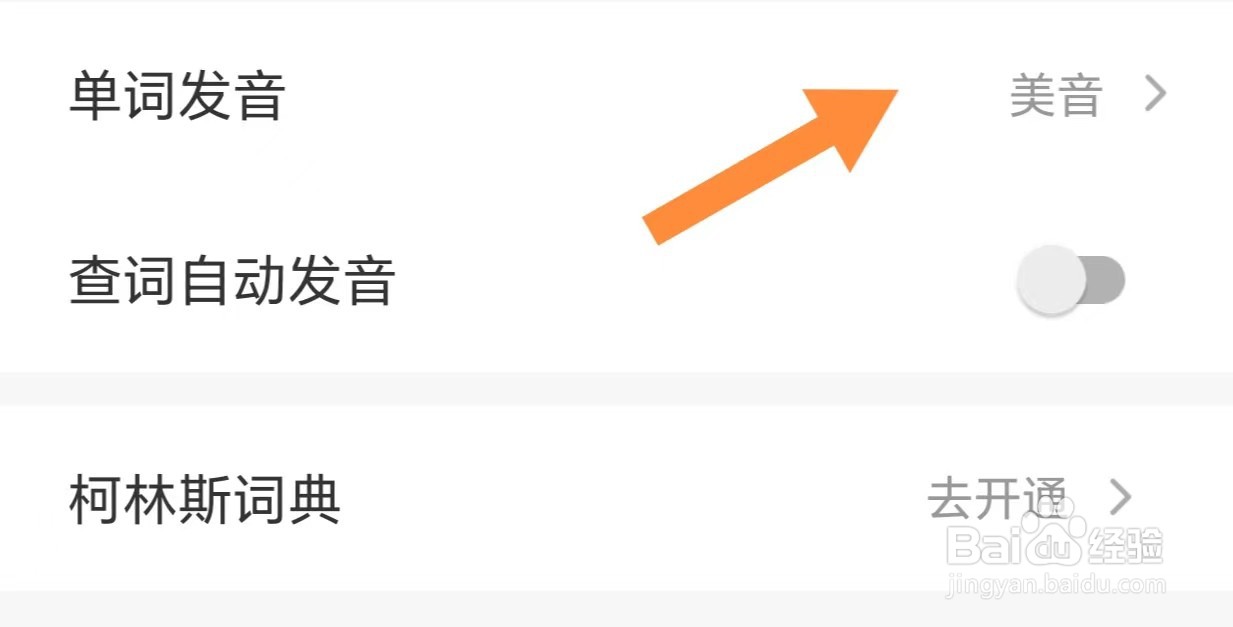Toggle the 查词自动发音 switch
Viewport: 1233px width, 627px height.
click(1071, 281)
